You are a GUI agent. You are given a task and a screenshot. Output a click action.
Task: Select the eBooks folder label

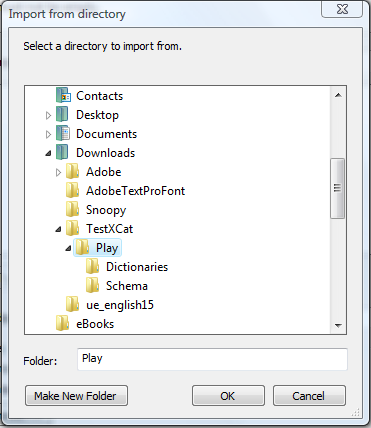point(95,324)
